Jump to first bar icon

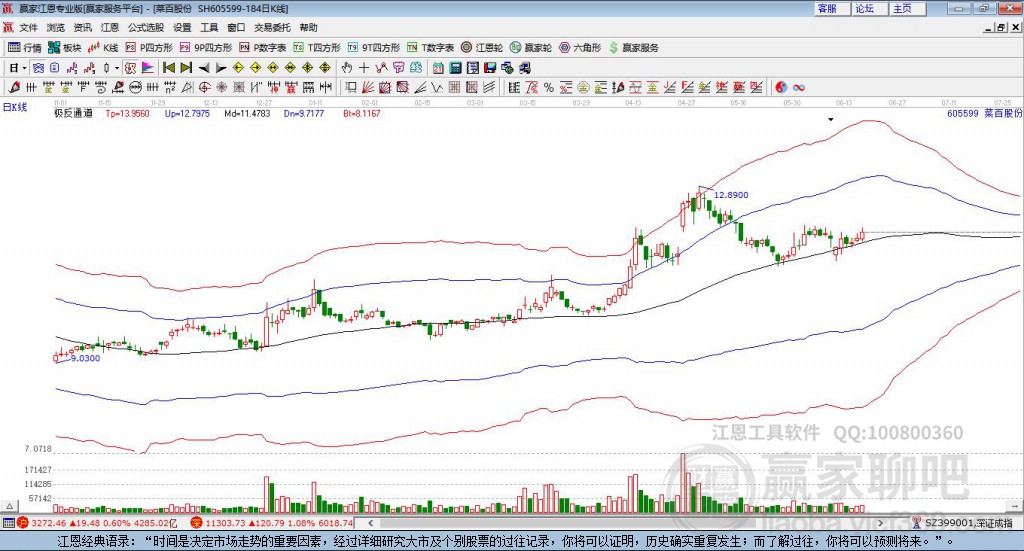[168, 68]
